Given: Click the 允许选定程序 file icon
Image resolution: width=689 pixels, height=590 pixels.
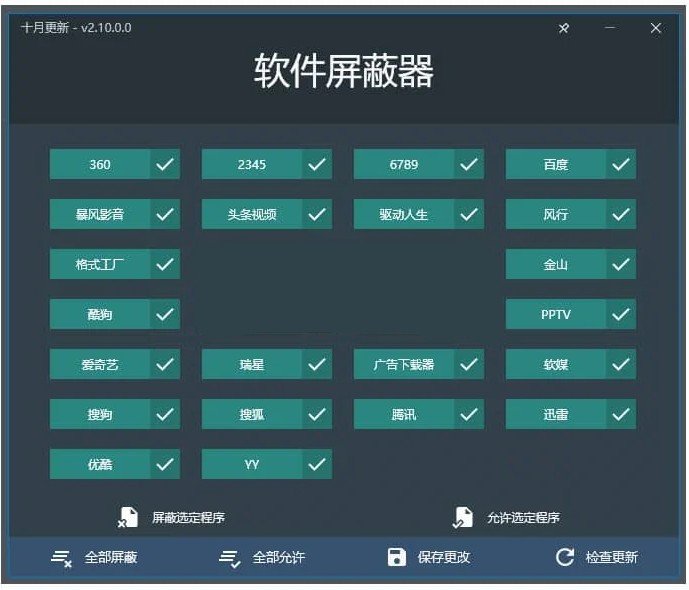Looking at the screenshot, I should 462,517.
